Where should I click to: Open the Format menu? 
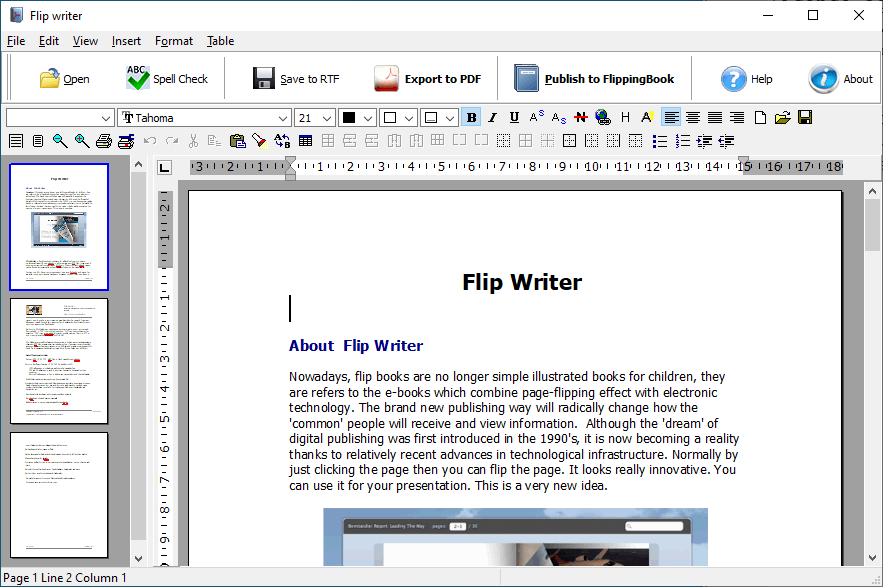[x=174, y=41]
